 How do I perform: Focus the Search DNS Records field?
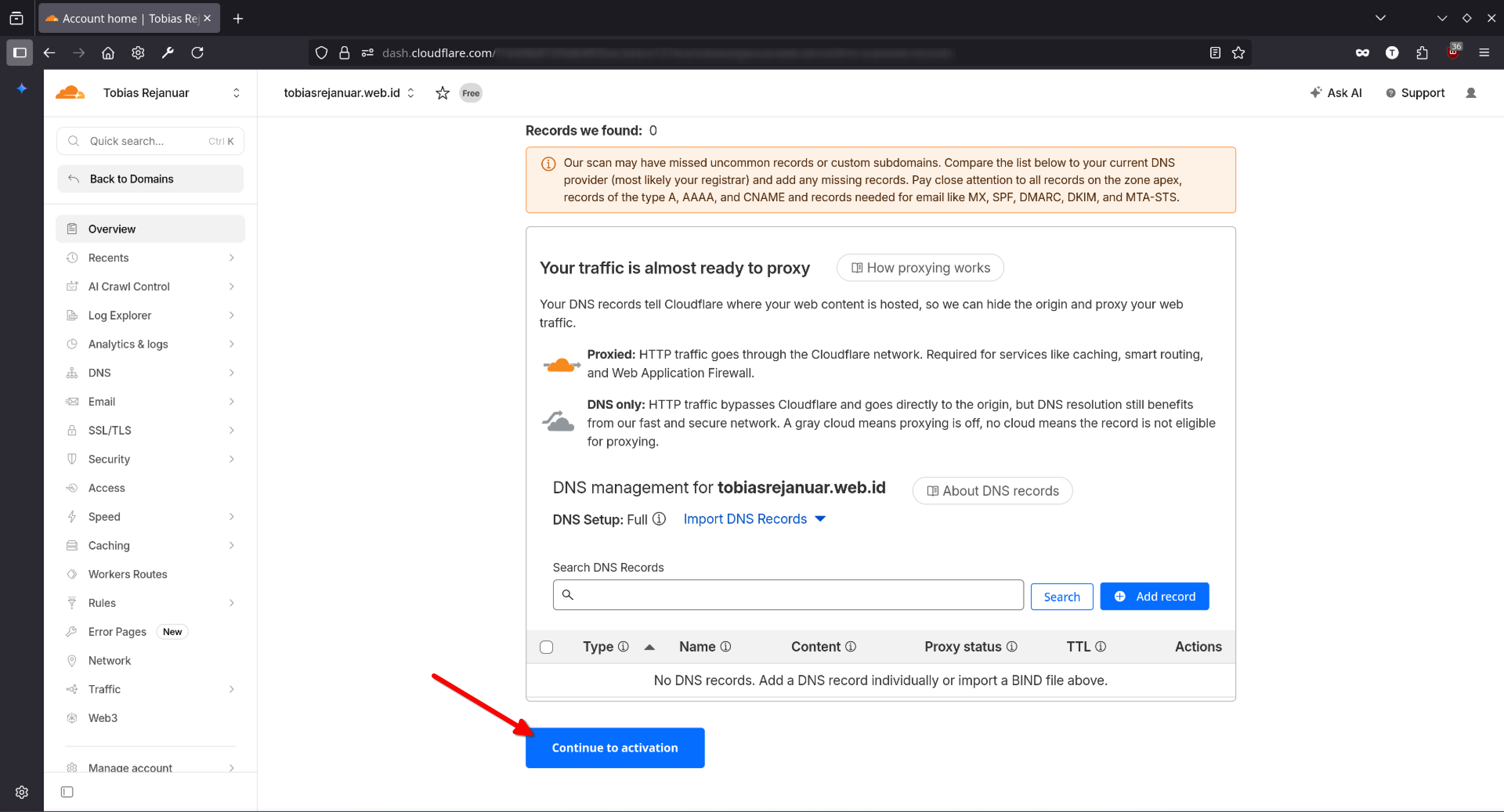point(794,594)
